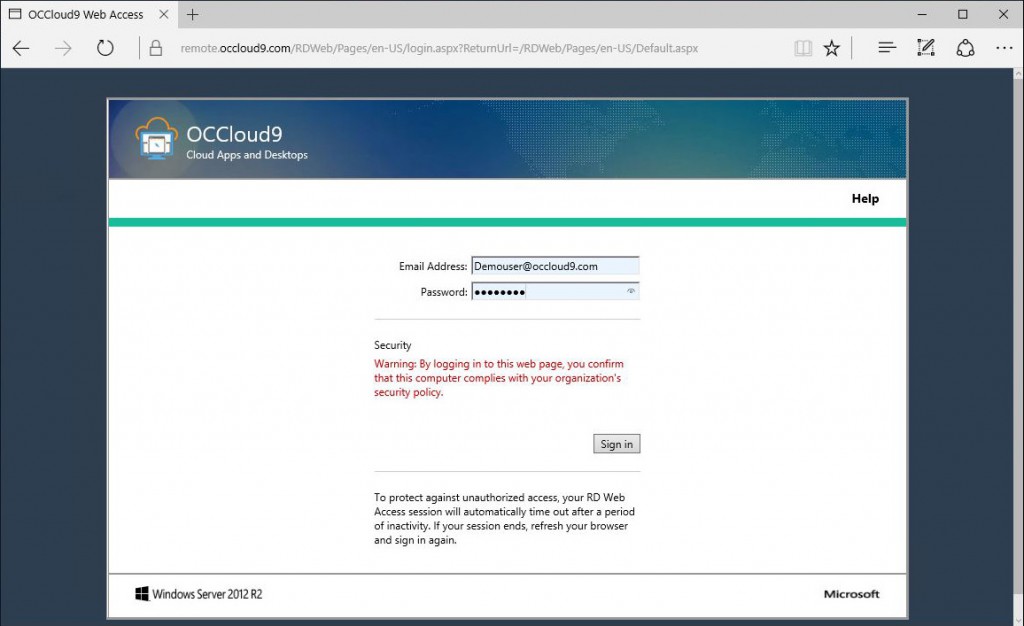The height and width of the screenshot is (626, 1024).
Task: Click the Microsoft logo text in footer
Action: point(852,594)
